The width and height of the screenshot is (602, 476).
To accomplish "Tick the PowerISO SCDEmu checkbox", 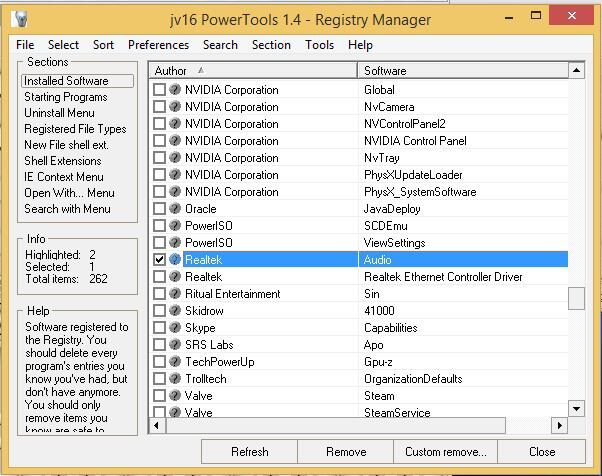I will (159, 225).
